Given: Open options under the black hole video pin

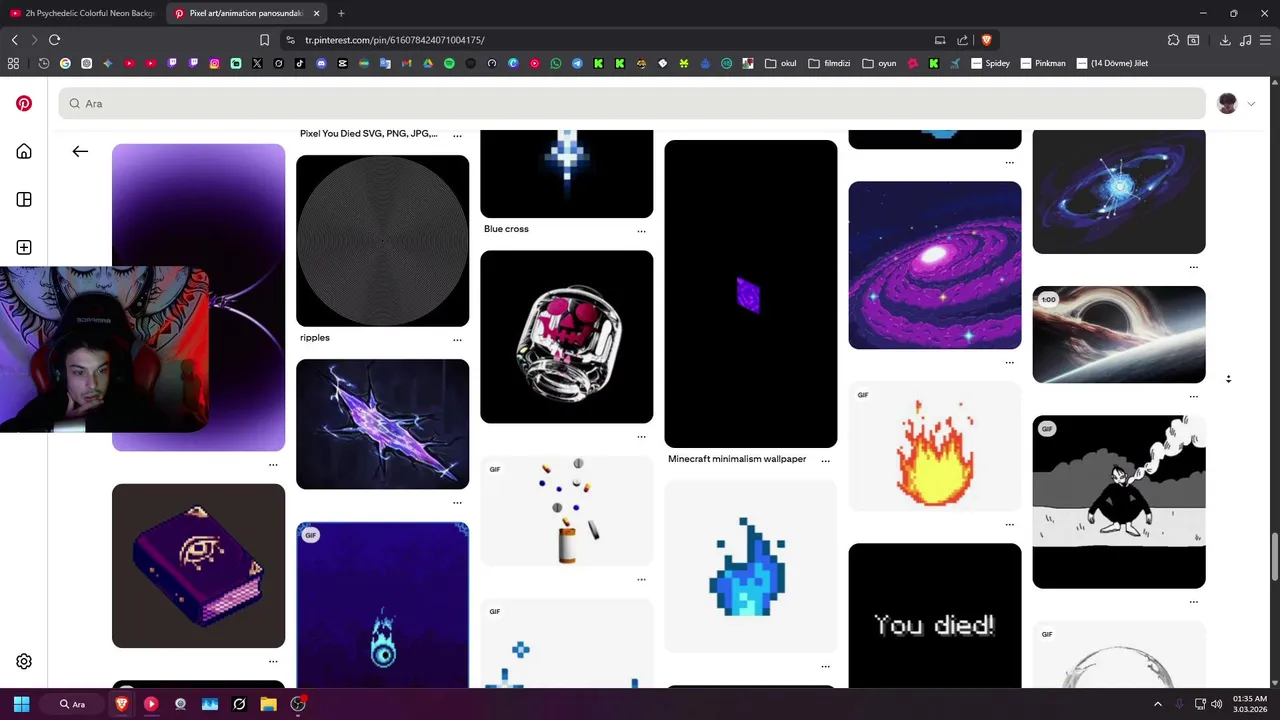Looking at the screenshot, I should pyautogui.click(x=1193, y=397).
